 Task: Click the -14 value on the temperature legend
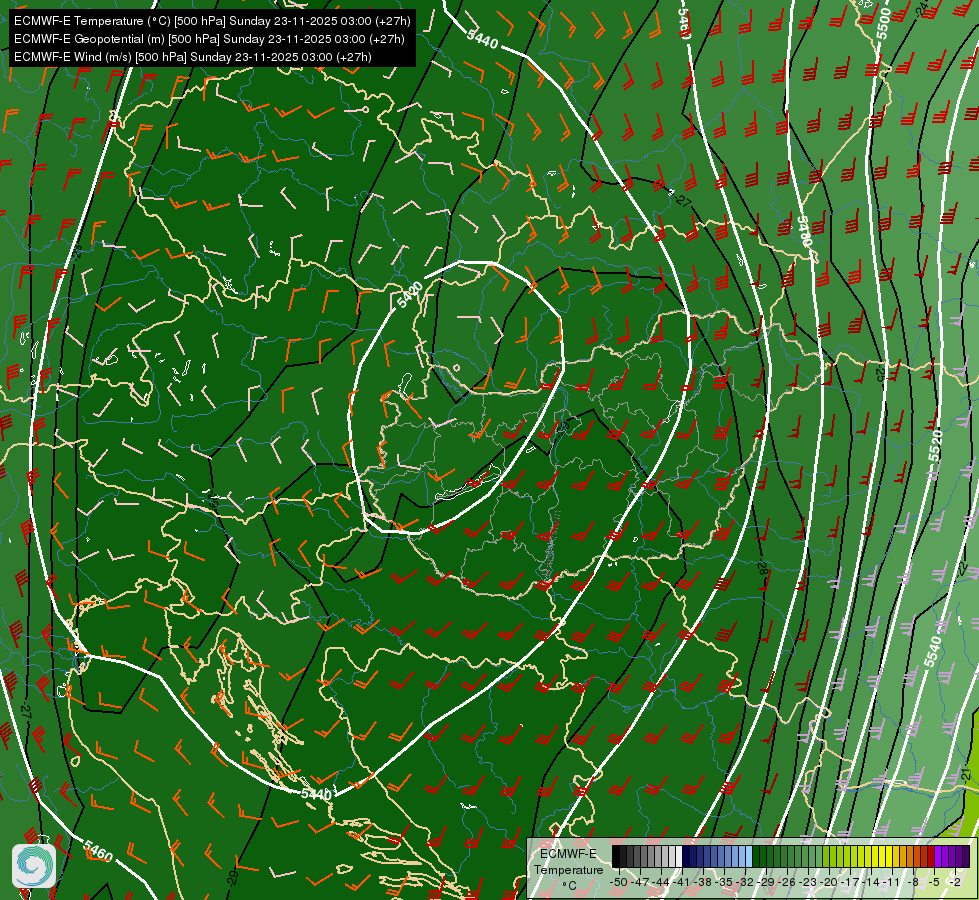[x=871, y=882]
